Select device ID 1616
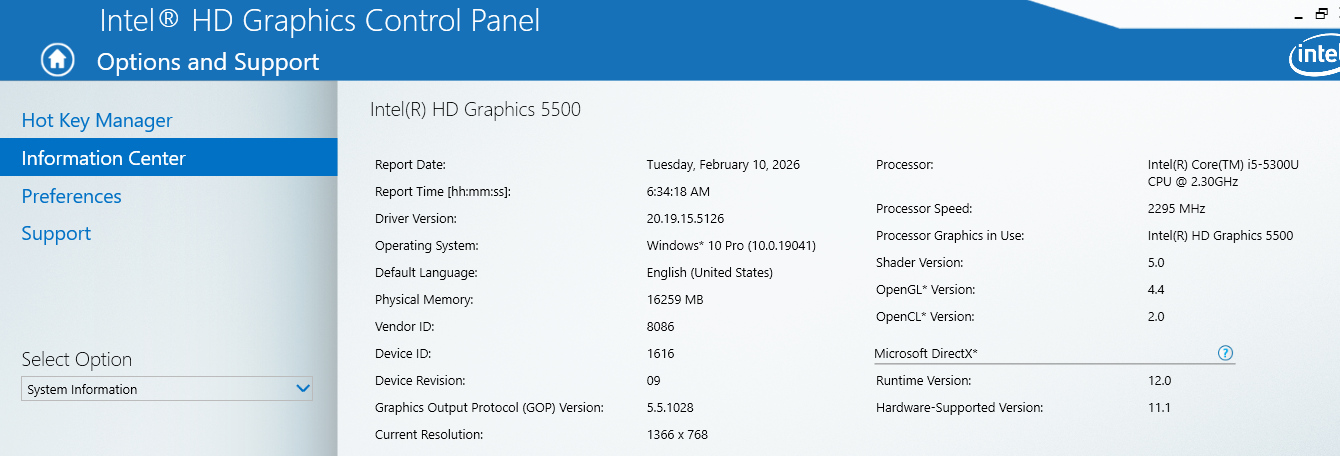This screenshot has width=1340, height=456. pyautogui.click(x=661, y=354)
